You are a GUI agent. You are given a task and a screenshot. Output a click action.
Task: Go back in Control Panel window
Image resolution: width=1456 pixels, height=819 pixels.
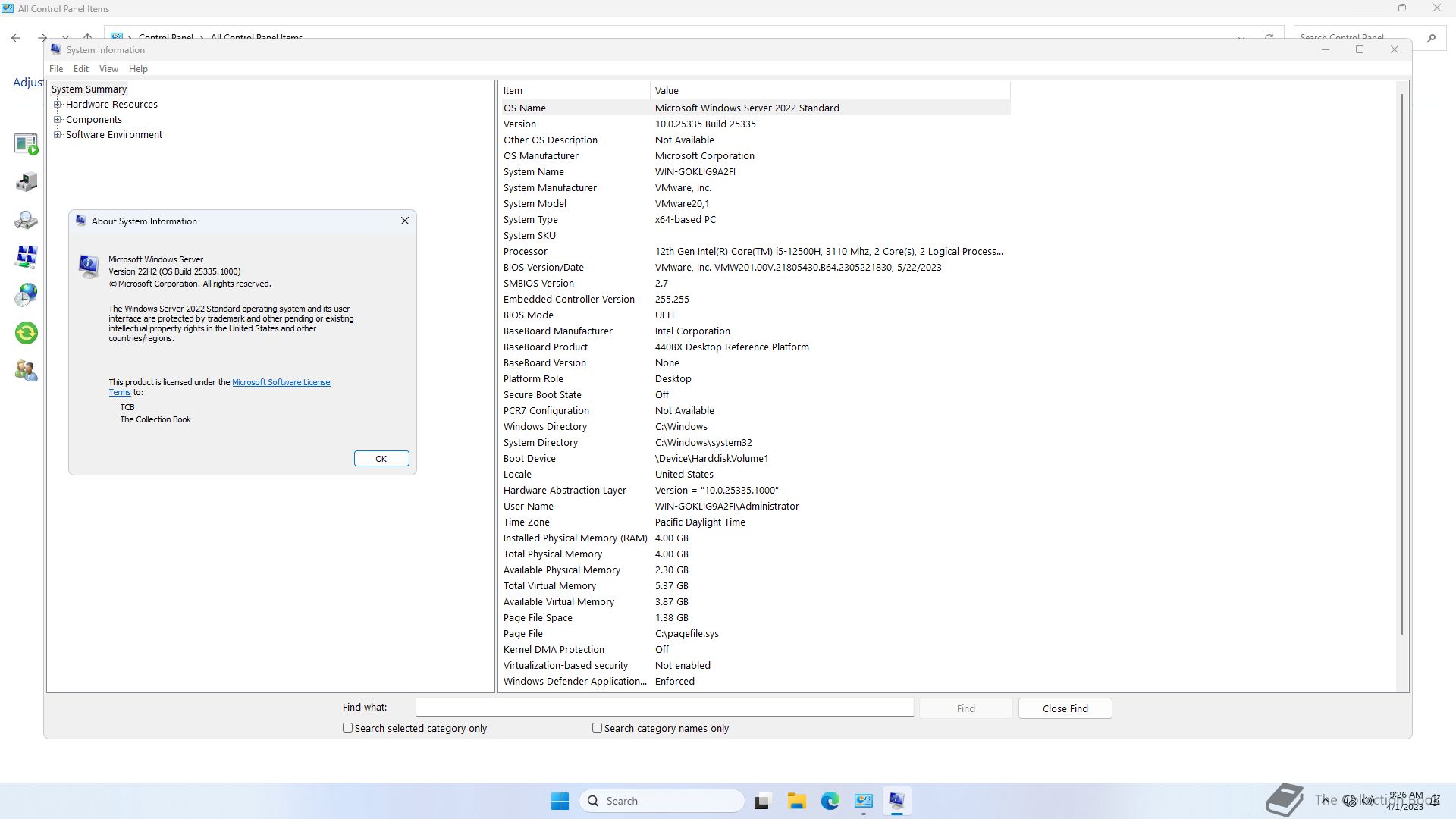tap(16, 37)
